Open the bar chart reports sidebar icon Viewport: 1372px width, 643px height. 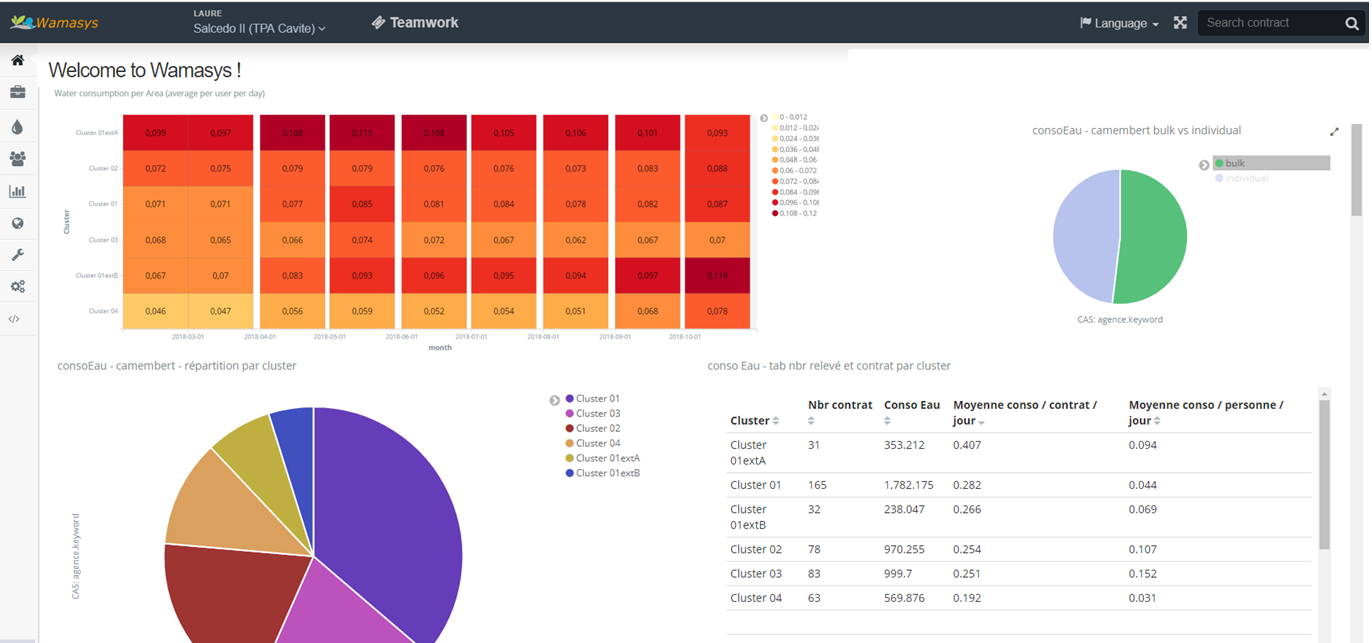[x=17, y=191]
